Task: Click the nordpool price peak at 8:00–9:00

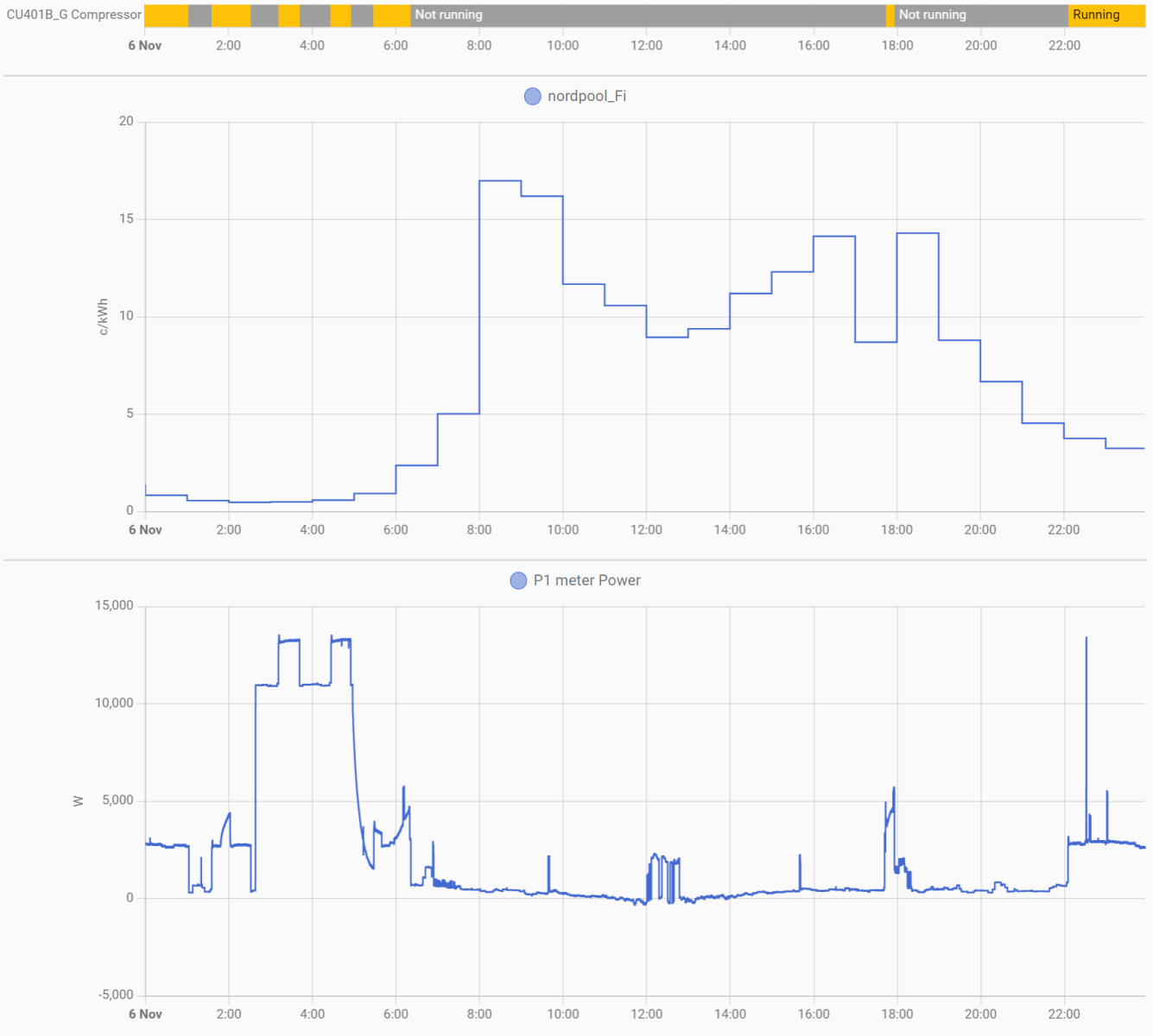Action: click(500, 181)
